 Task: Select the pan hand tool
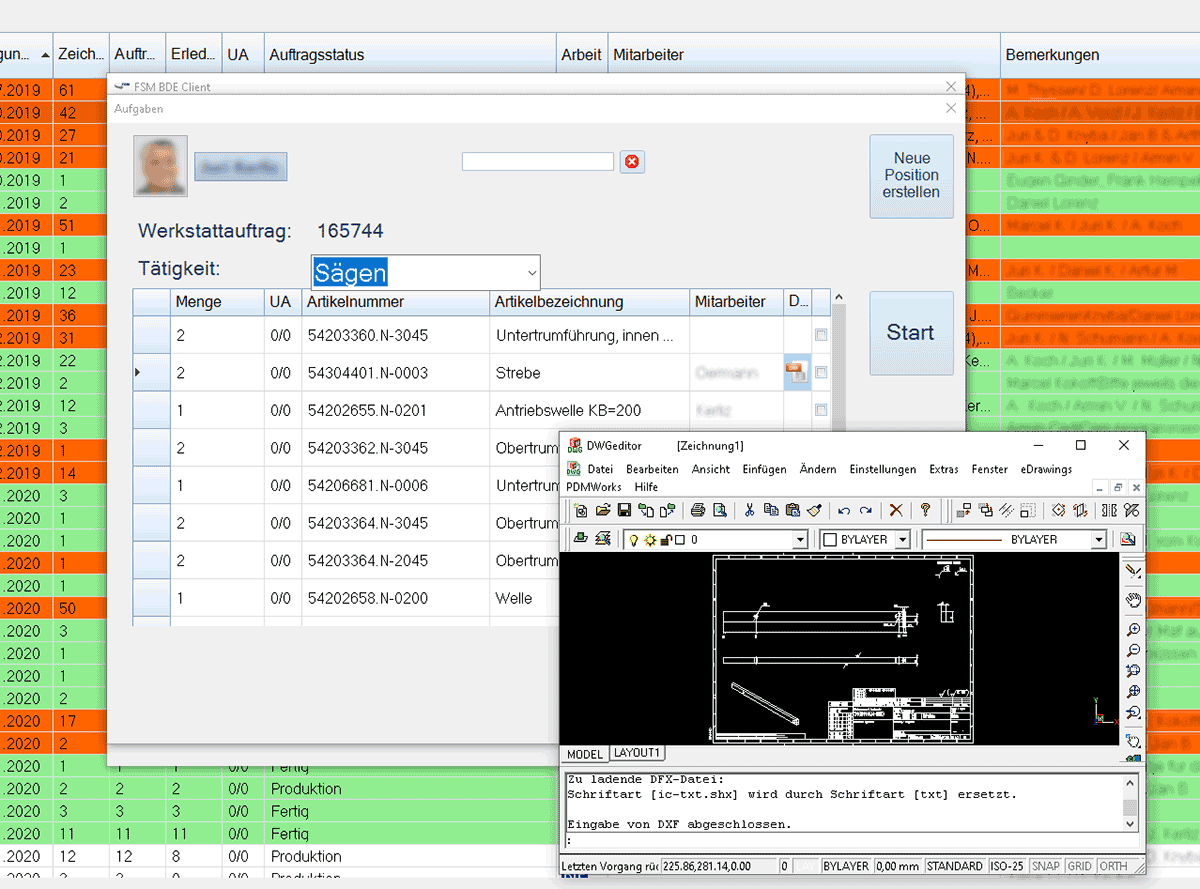point(1133,600)
